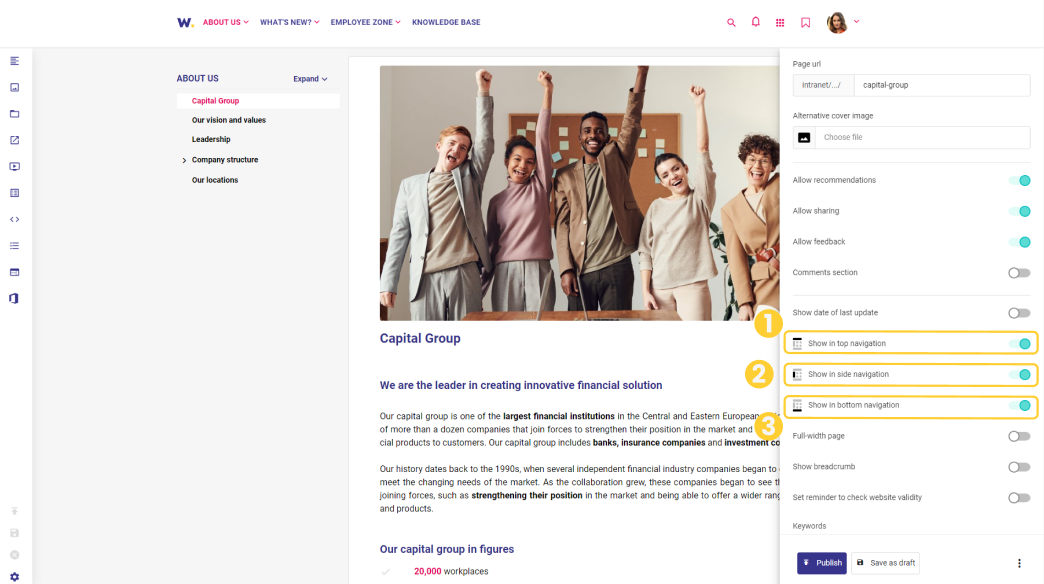Enable Comments section toggle

(x=1019, y=273)
